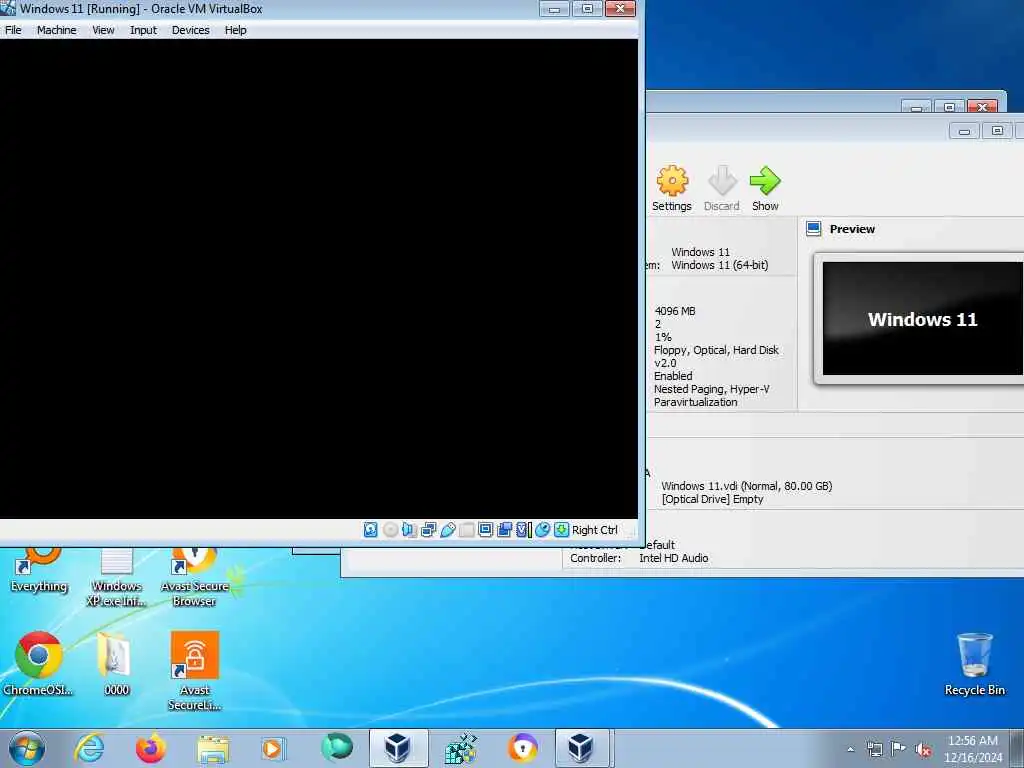Viewport: 1024px width, 768px height.
Task: Click the mouse integration status icon
Action: click(x=542, y=530)
